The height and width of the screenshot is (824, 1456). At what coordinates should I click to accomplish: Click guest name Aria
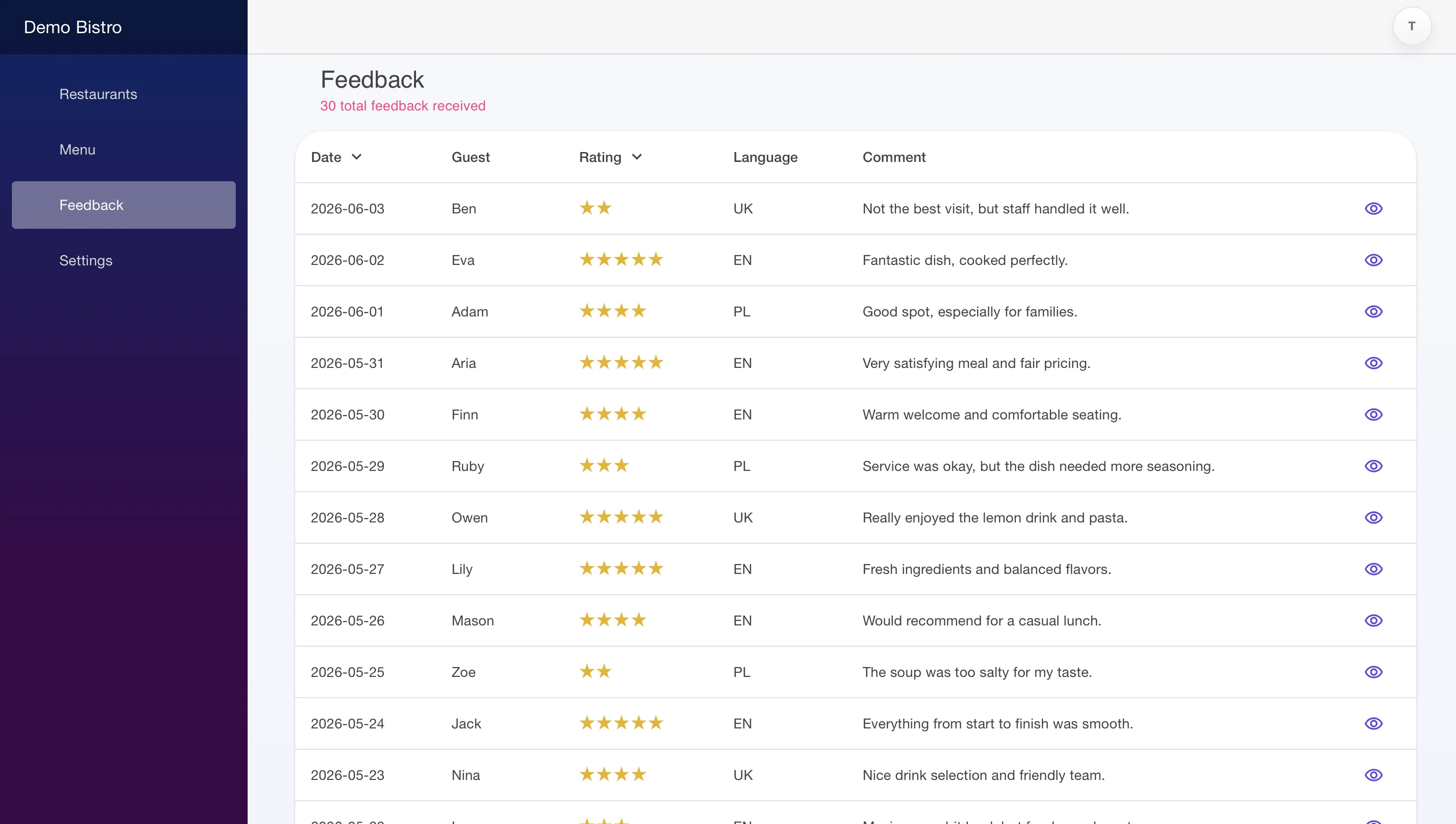tap(464, 363)
